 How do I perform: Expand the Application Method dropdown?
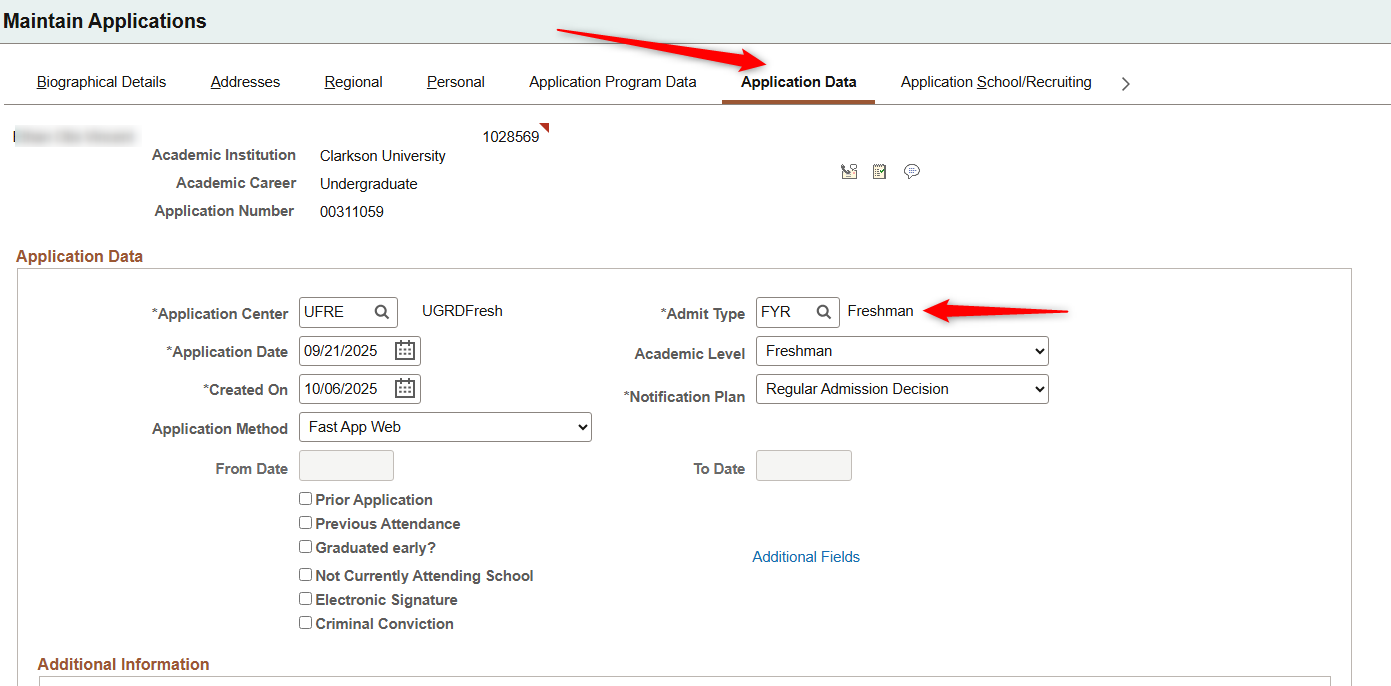point(445,427)
